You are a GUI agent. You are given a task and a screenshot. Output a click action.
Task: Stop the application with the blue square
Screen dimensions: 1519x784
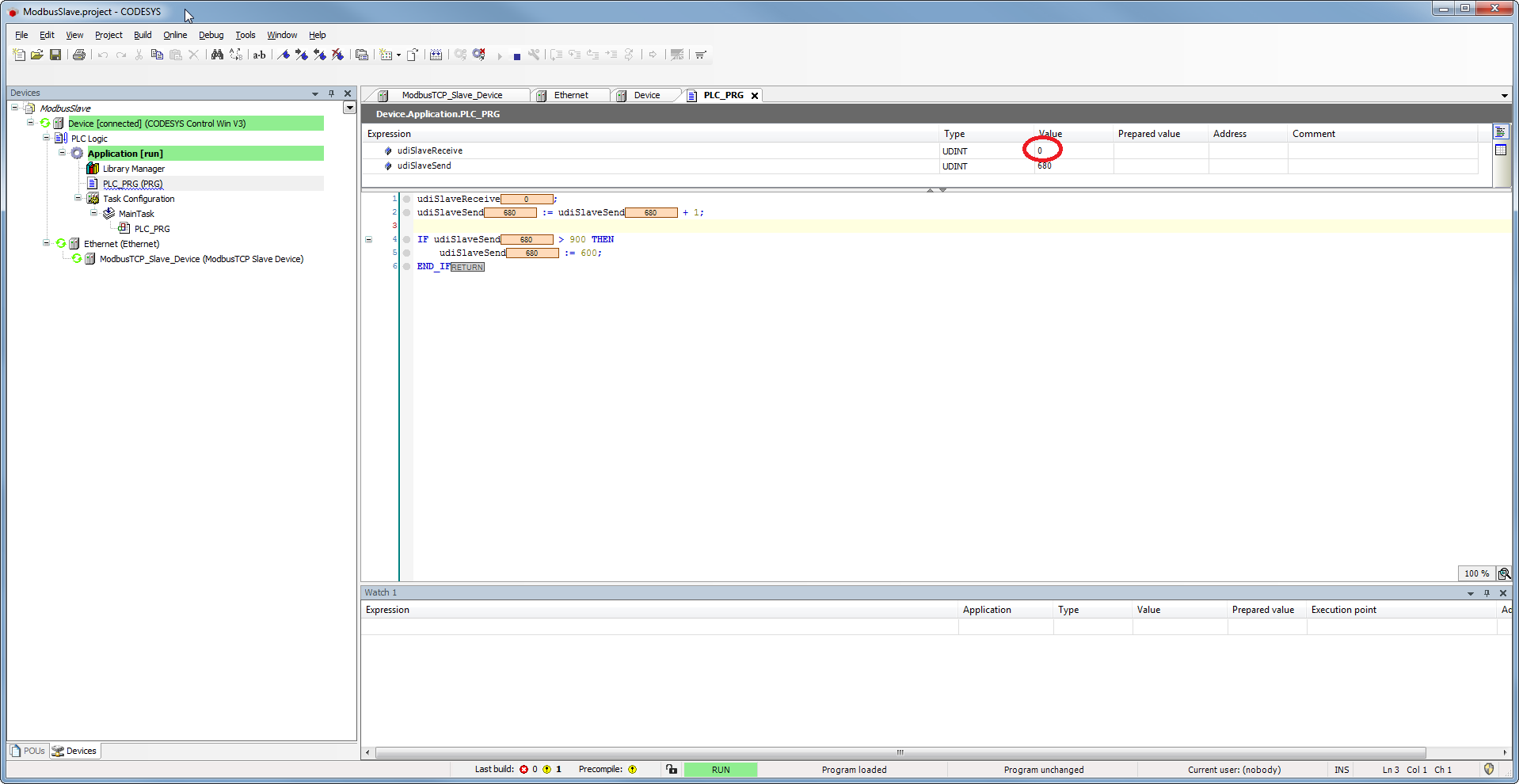(x=516, y=56)
